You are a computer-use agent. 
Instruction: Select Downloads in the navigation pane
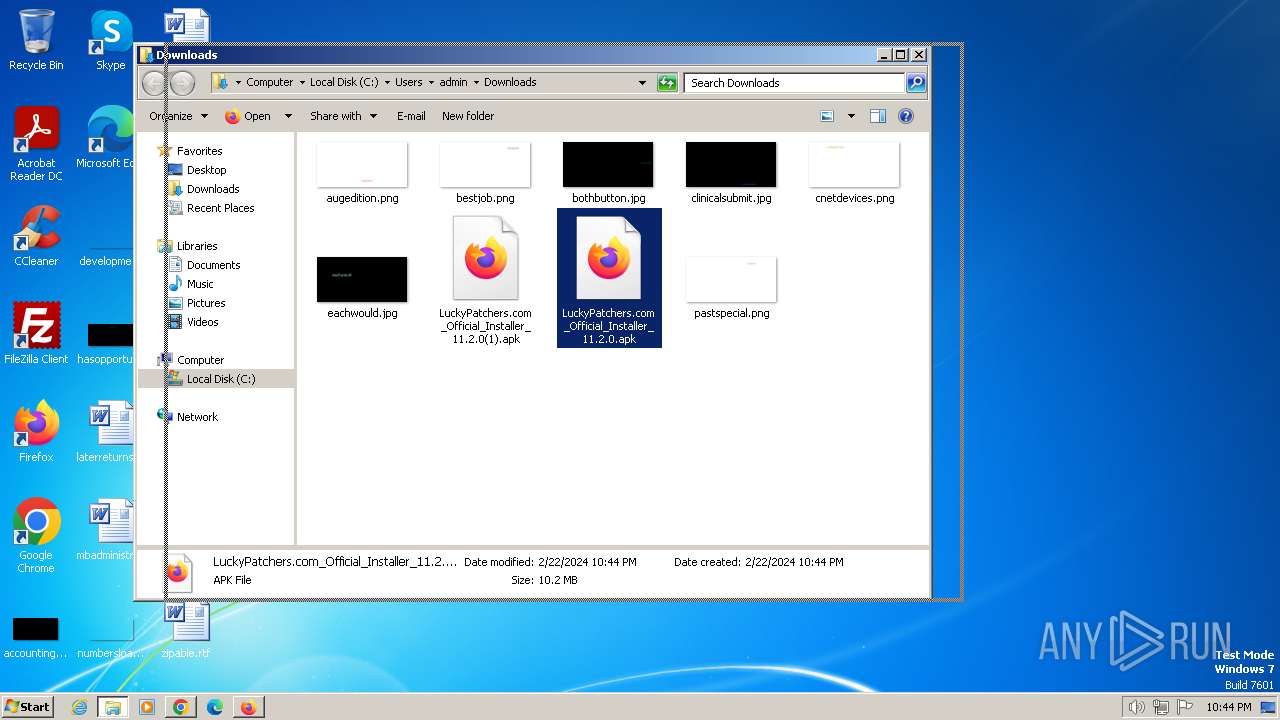(x=213, y=189)
